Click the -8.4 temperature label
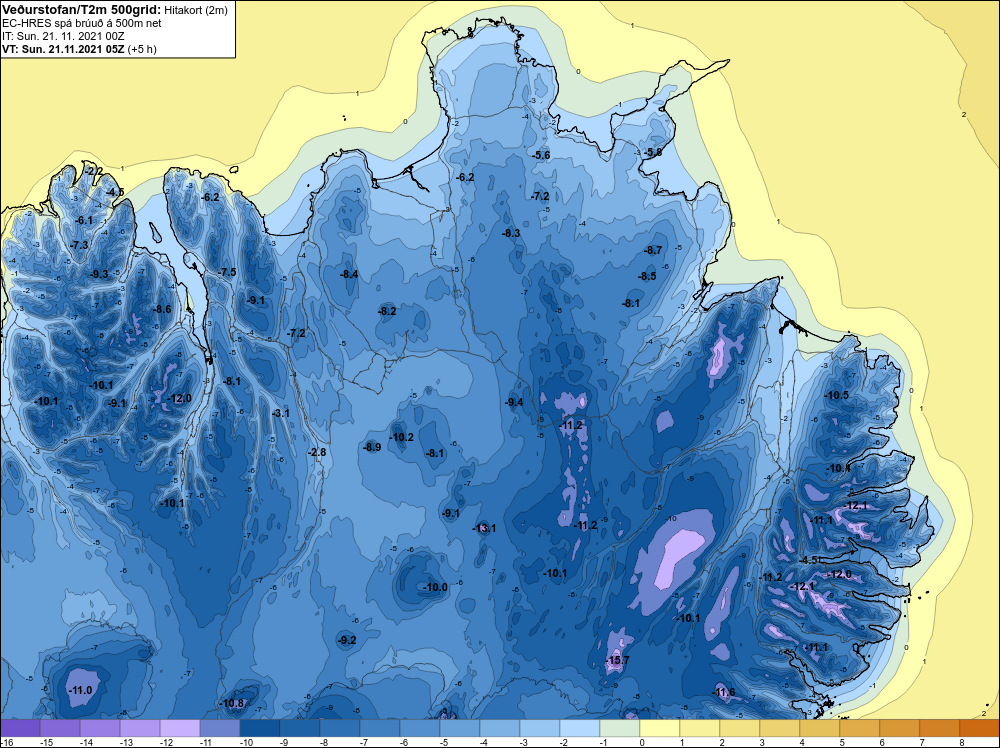1000x748 pixels. click(349, 275)
